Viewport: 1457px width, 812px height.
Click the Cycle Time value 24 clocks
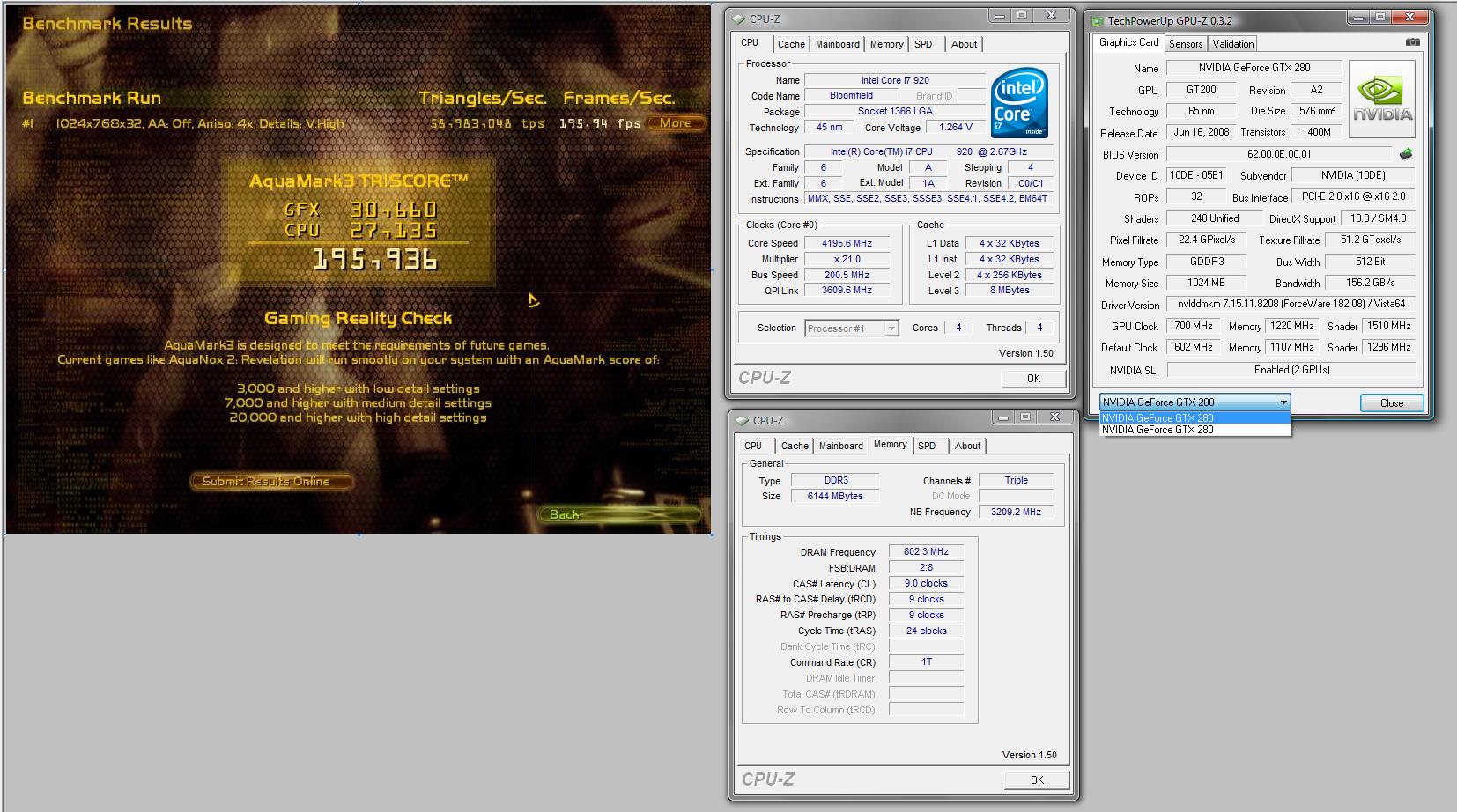coord(927,631)
